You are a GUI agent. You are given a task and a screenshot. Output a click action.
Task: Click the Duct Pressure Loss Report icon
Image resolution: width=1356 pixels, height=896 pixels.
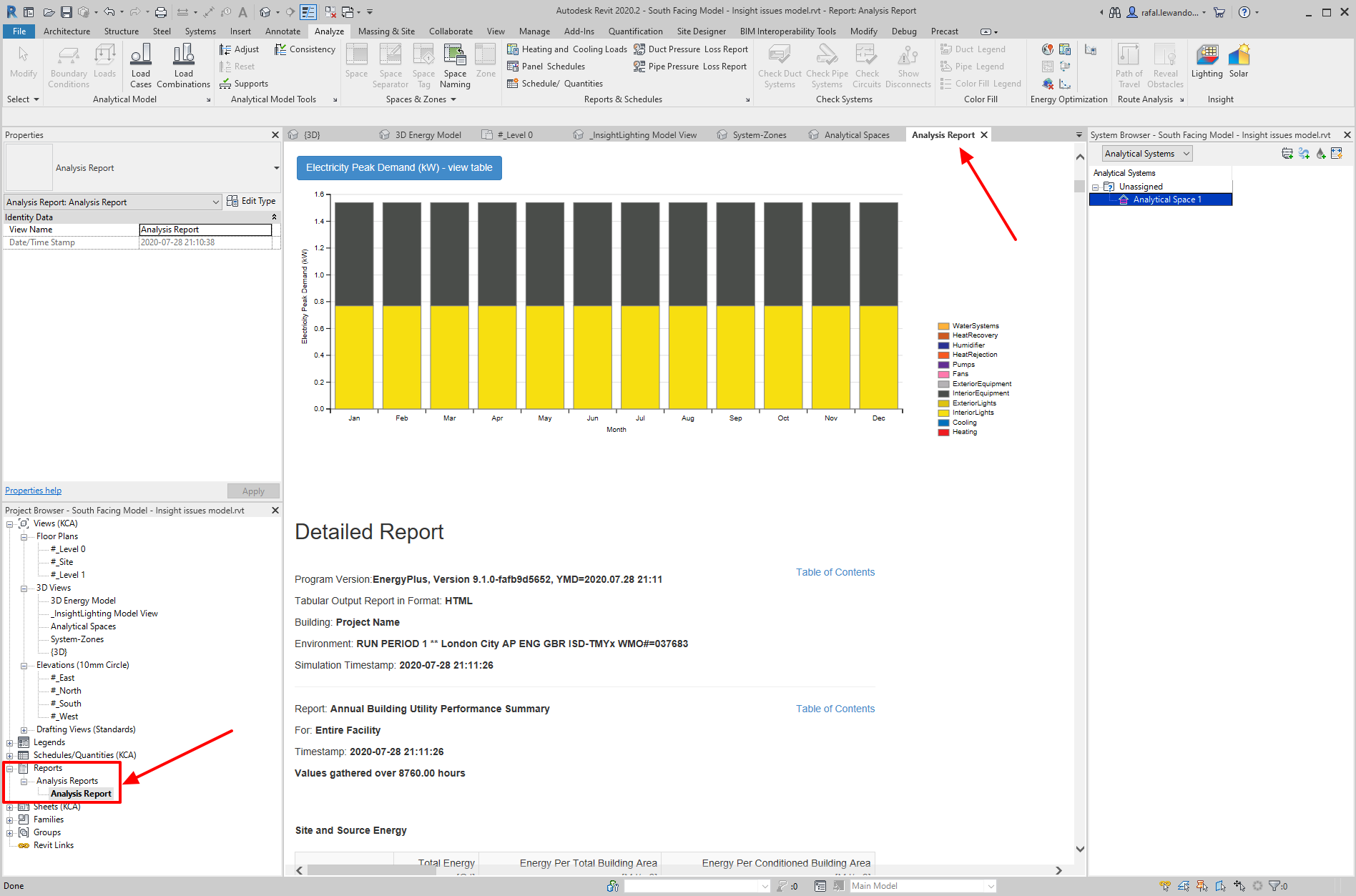(x=639, y=49)
